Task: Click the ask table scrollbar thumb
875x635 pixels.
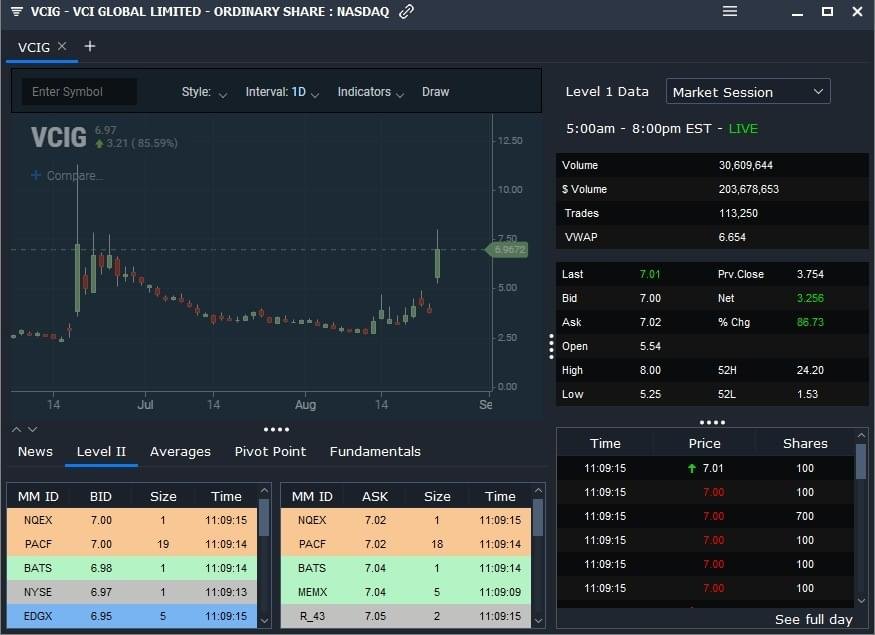Action: [539, 517]
